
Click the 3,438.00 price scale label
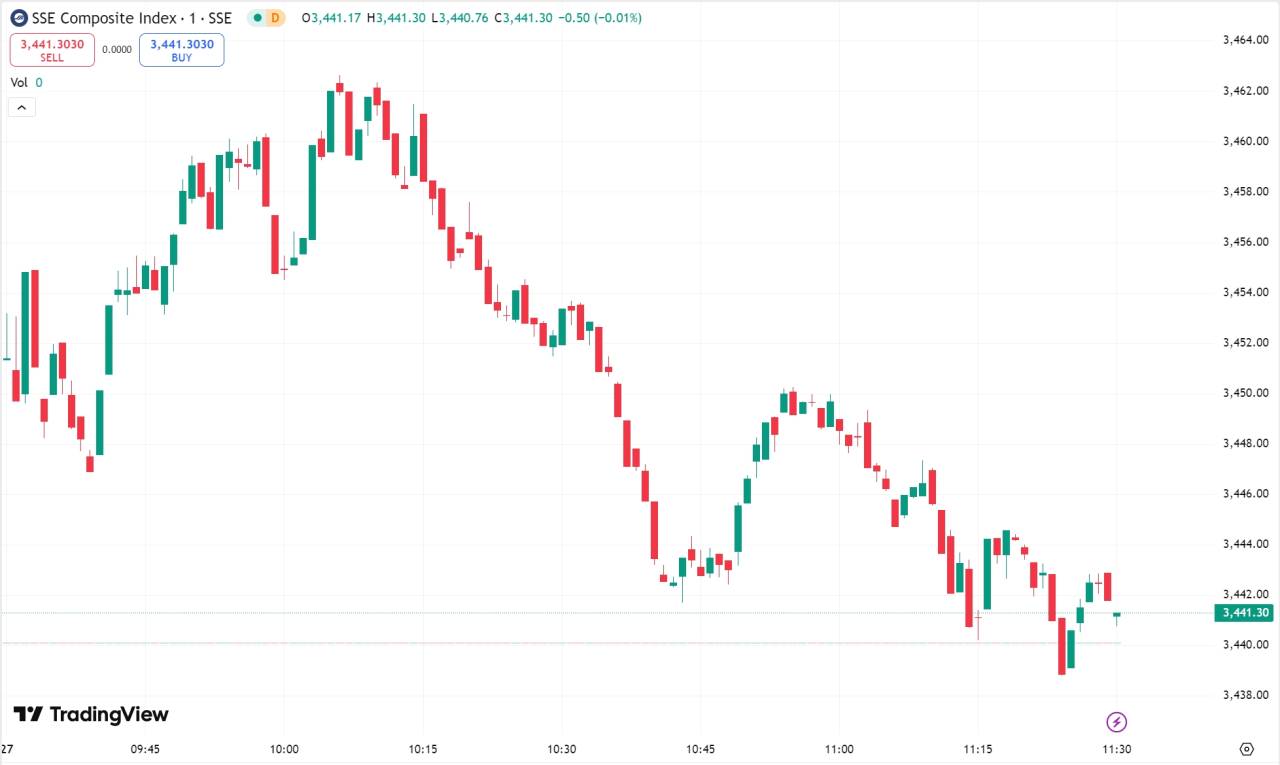[x=1246, y=695]
